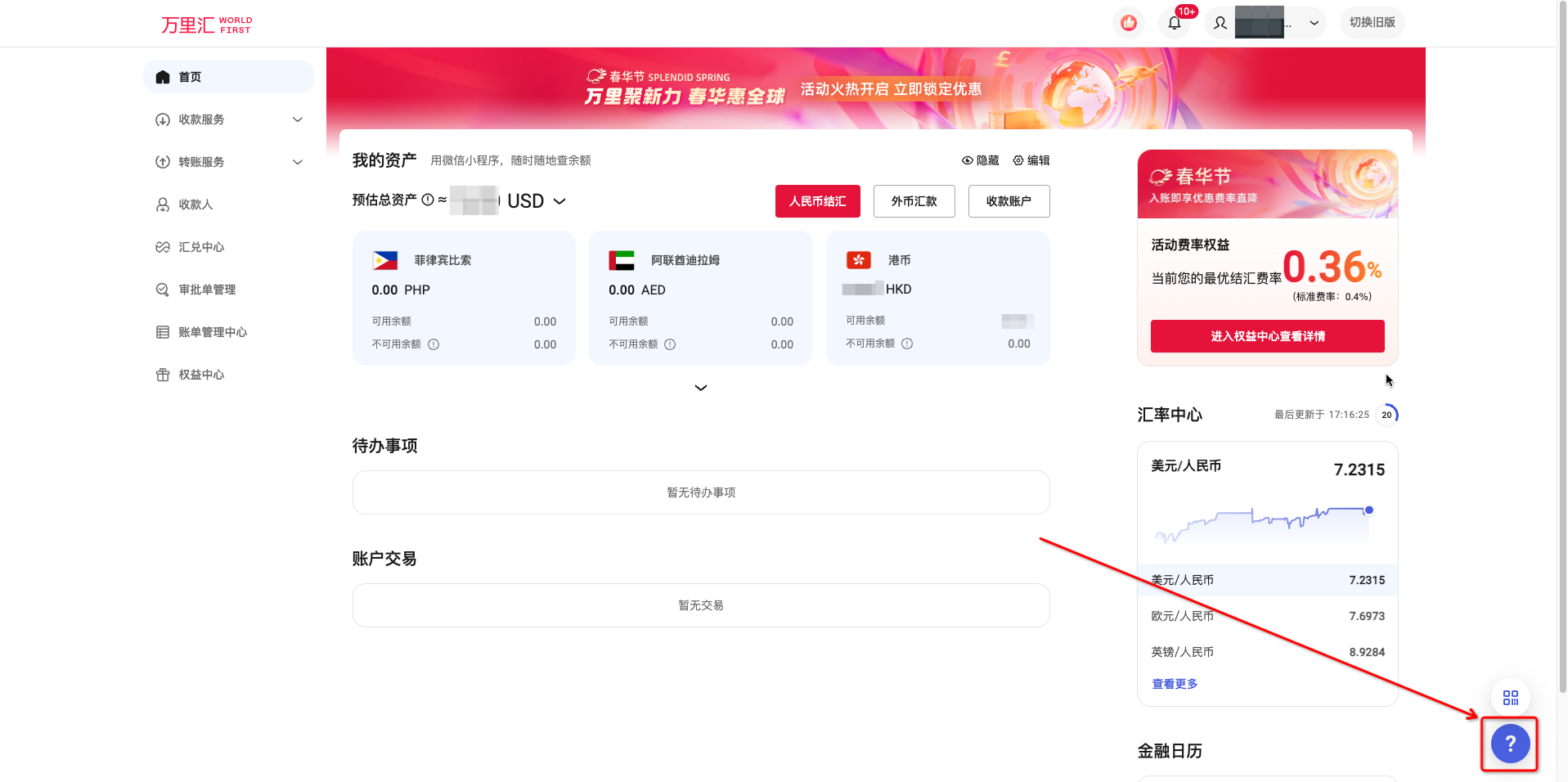
Task: Open the notifications bell with 10+ badge
Action: click(1175, 23)
